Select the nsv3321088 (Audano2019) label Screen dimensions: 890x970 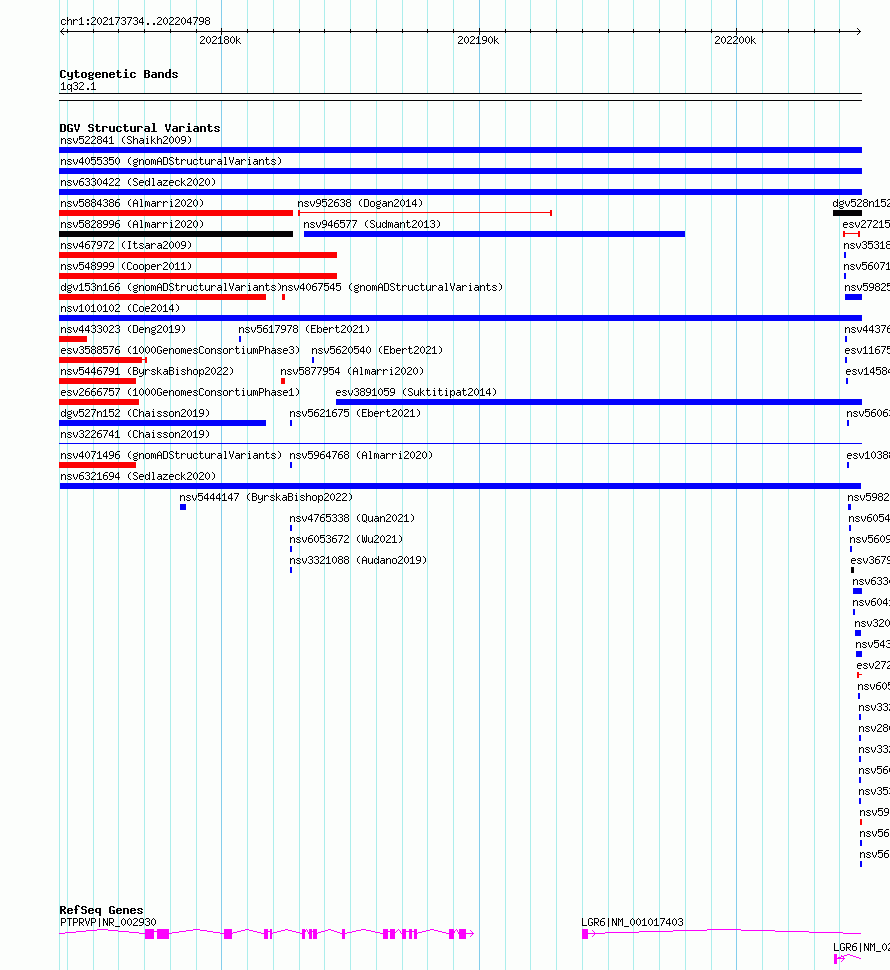tap(358, 561)
